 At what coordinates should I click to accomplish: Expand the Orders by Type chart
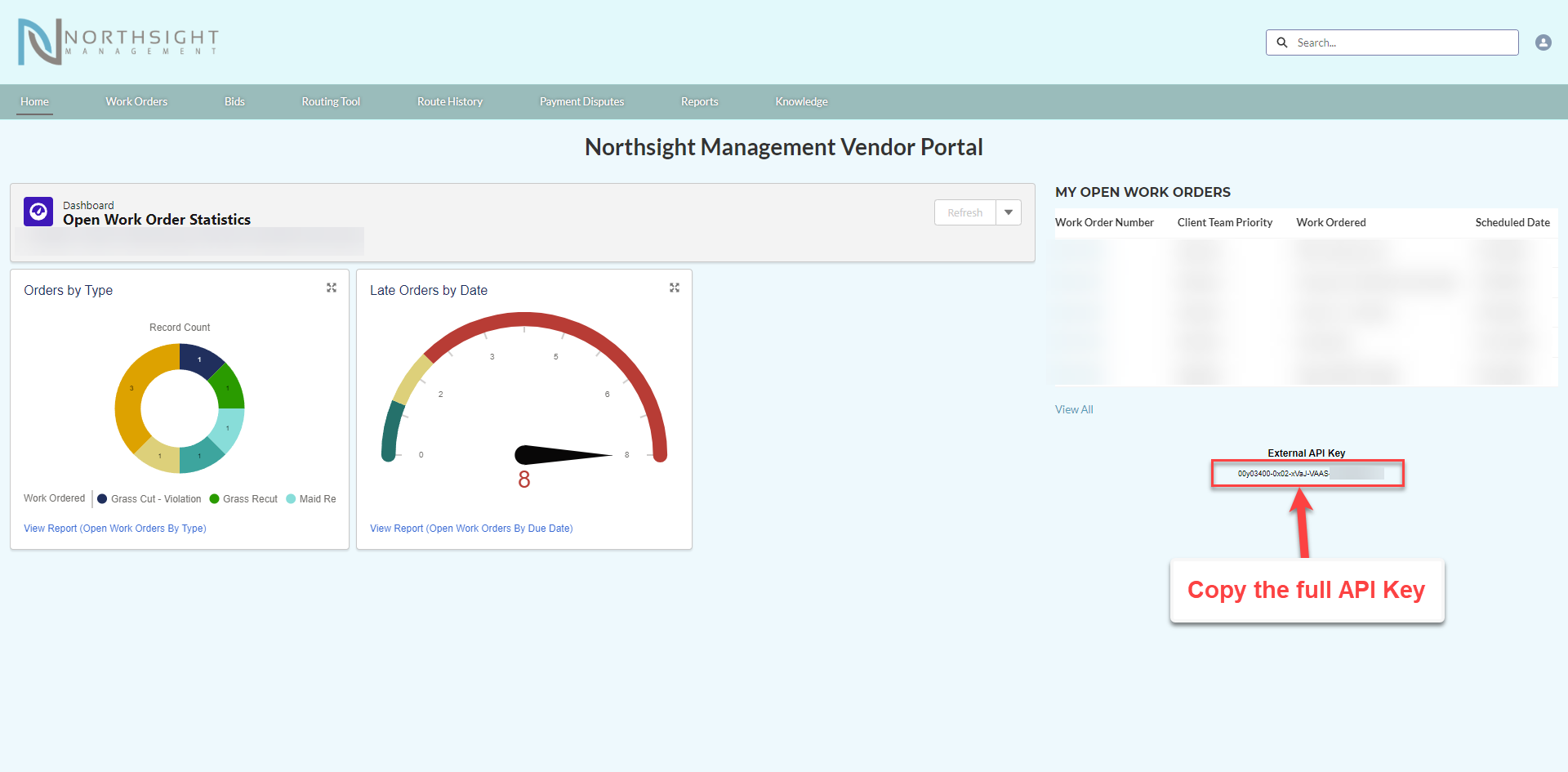click(332, 288)
